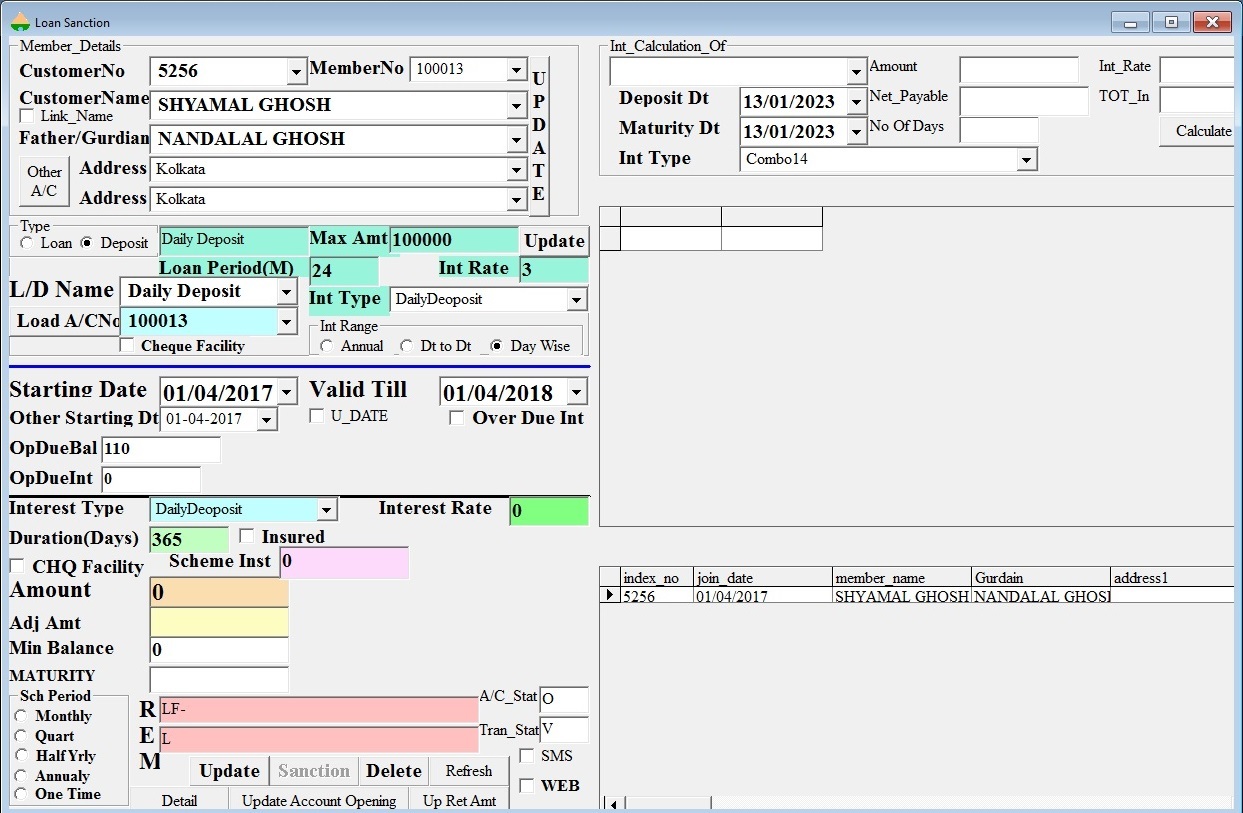1243x813 pixels.
Task: Click the Loan Sanction app icon in title bar
Action: tap(20, 22)
